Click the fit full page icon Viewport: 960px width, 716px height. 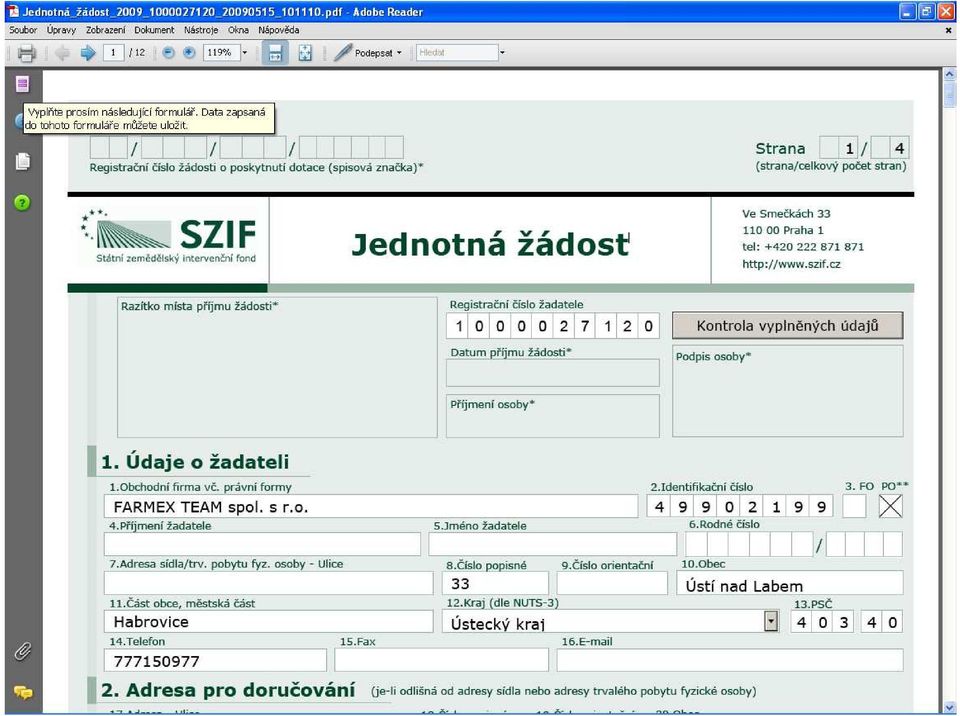(x=305, y=53)
